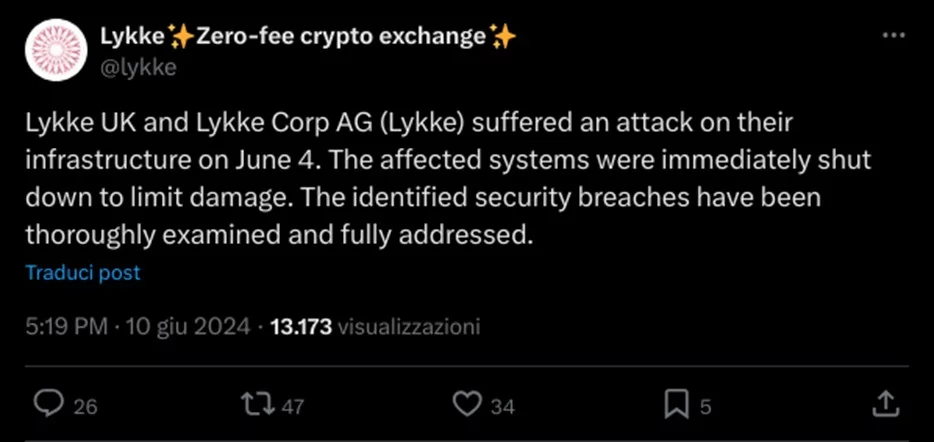The height and width of the screenshot is (442, 934).
Task: Click the reply count 26
Action: (86, 406)
